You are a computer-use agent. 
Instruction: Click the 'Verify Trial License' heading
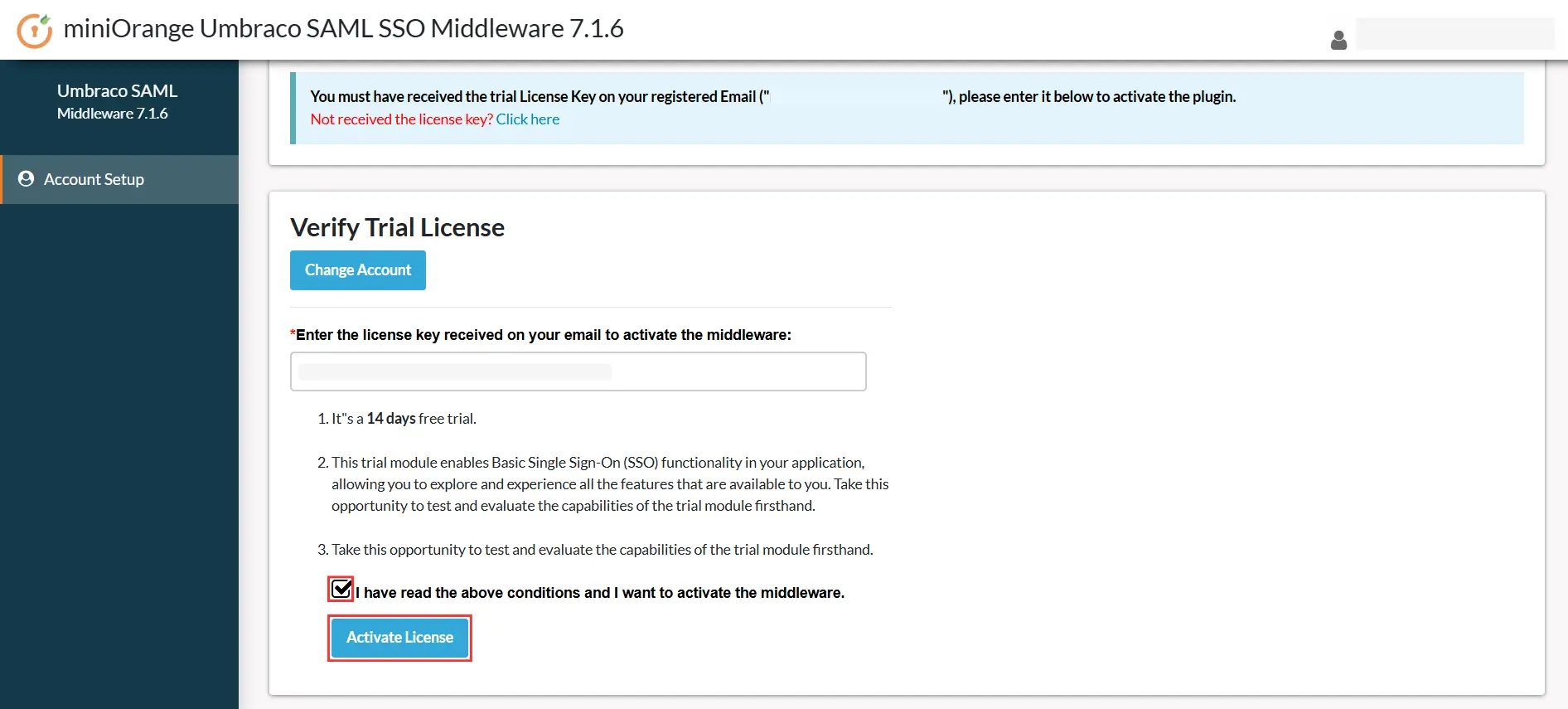pyautogui.click(x=397, y=227)
